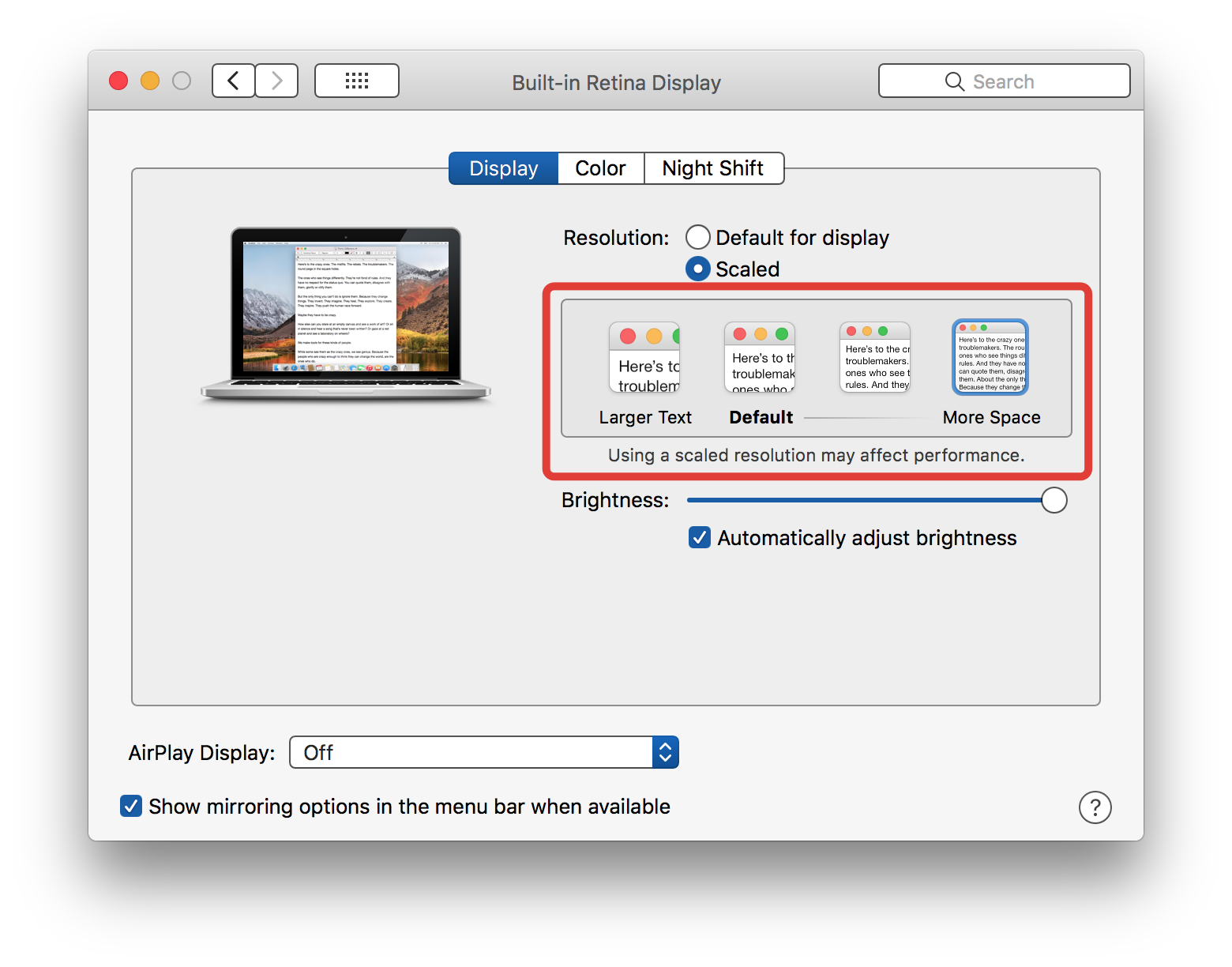The image size is (1232, 967).
Task: Select the Default scaled resolution thumbnail
Action: click(x=760, y=357)
